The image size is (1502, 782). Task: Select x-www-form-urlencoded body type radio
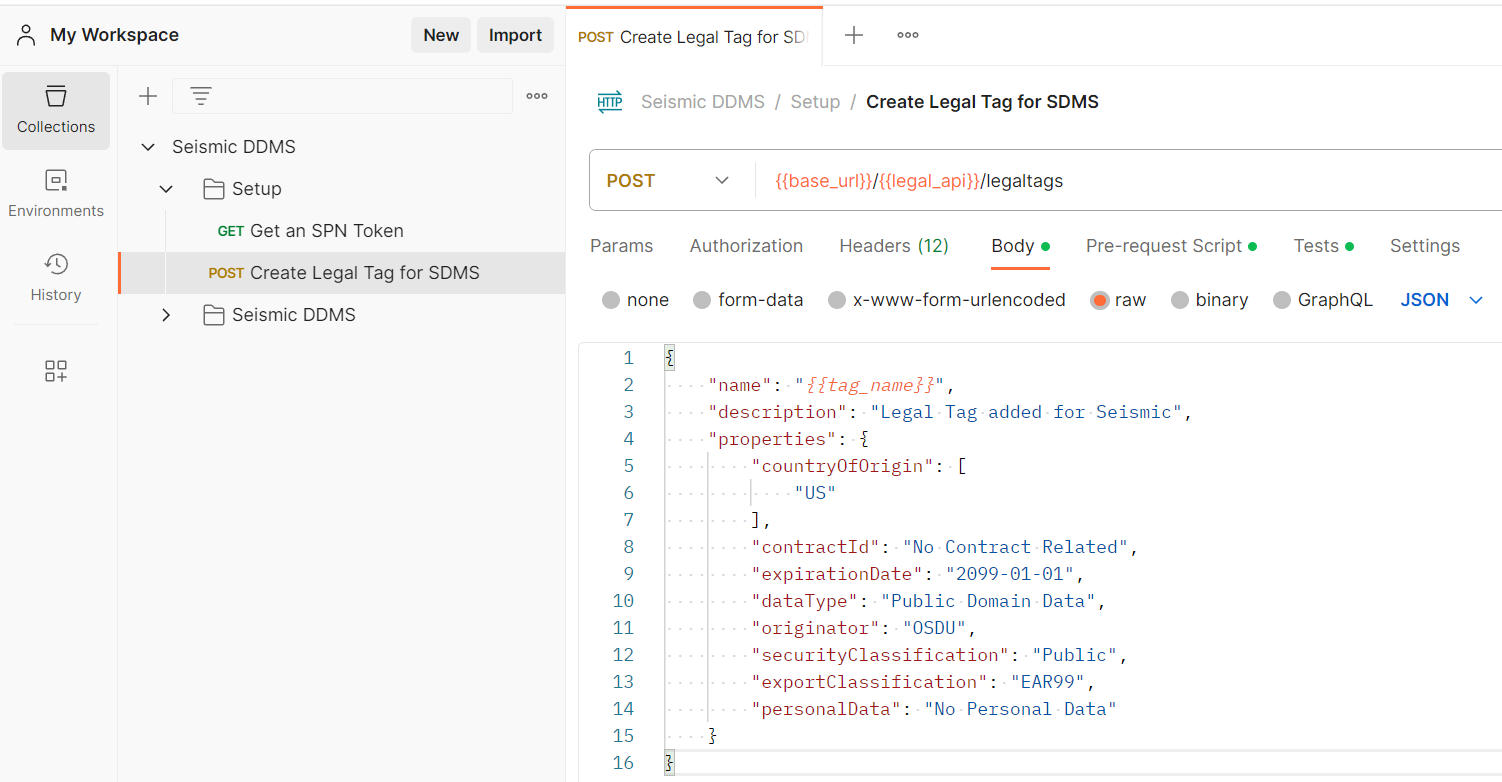[837, 300]
